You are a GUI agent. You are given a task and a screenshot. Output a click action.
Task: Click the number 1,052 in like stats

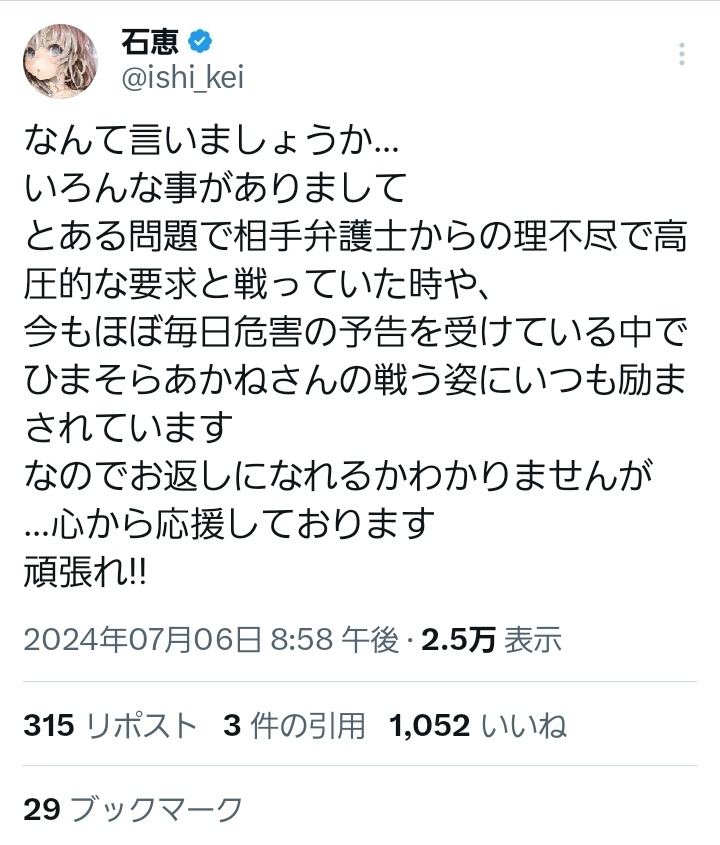tap(430, 725)
